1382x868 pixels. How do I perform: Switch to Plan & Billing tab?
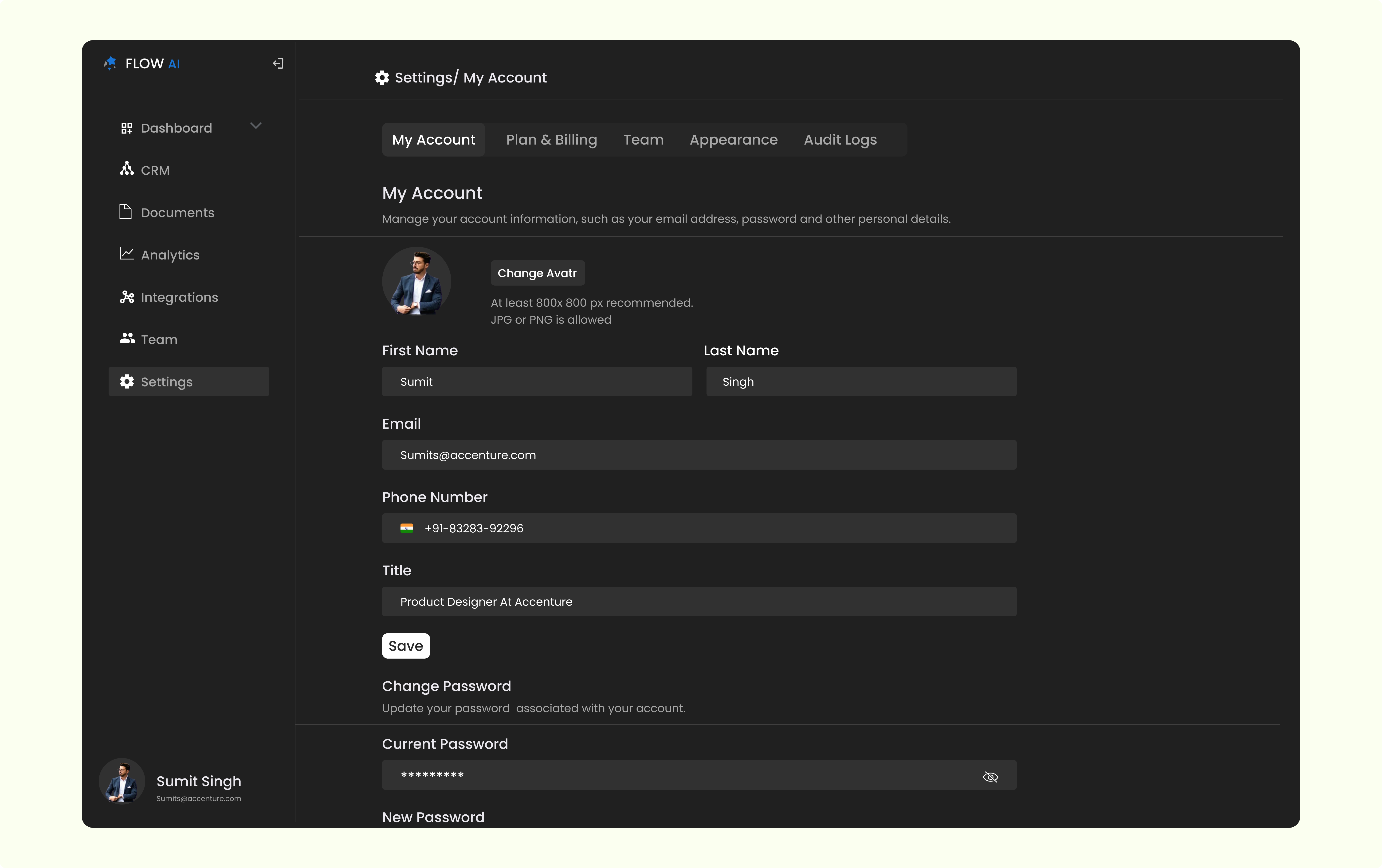click(552, 140)
